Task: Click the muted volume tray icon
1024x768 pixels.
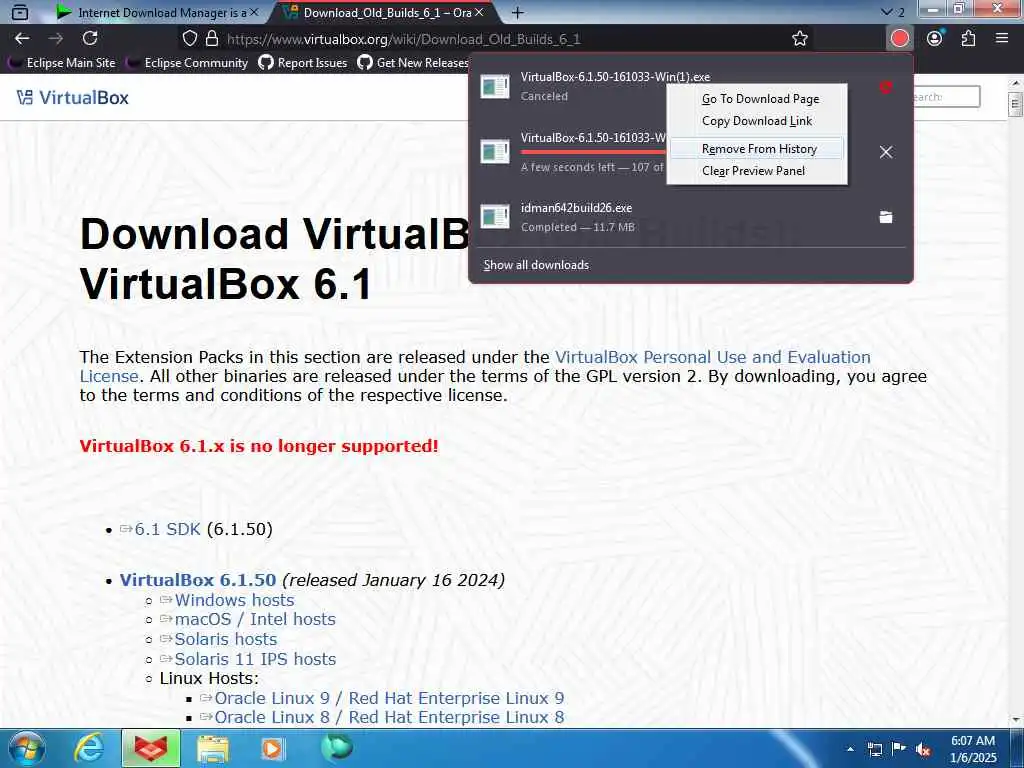Action: (x=923, y=750)
